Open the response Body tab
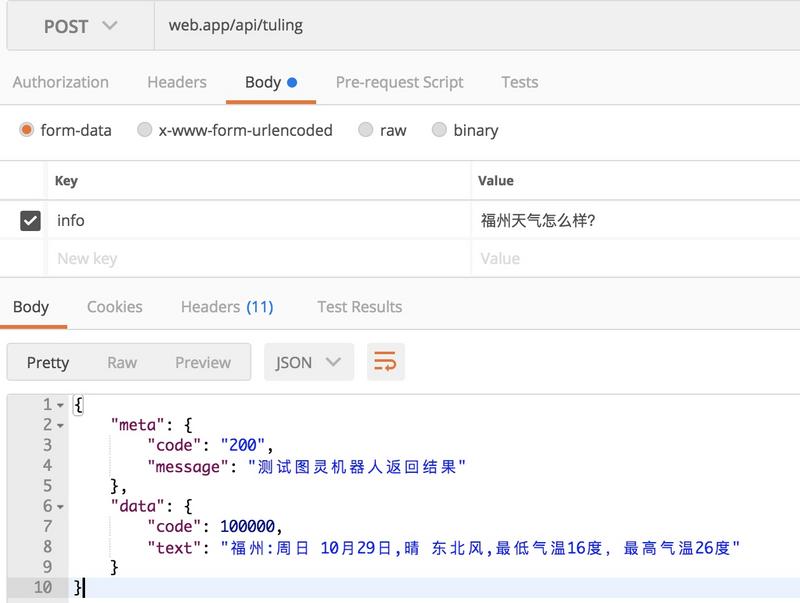This screenshot has width=800, height=603. pos(31,307)
